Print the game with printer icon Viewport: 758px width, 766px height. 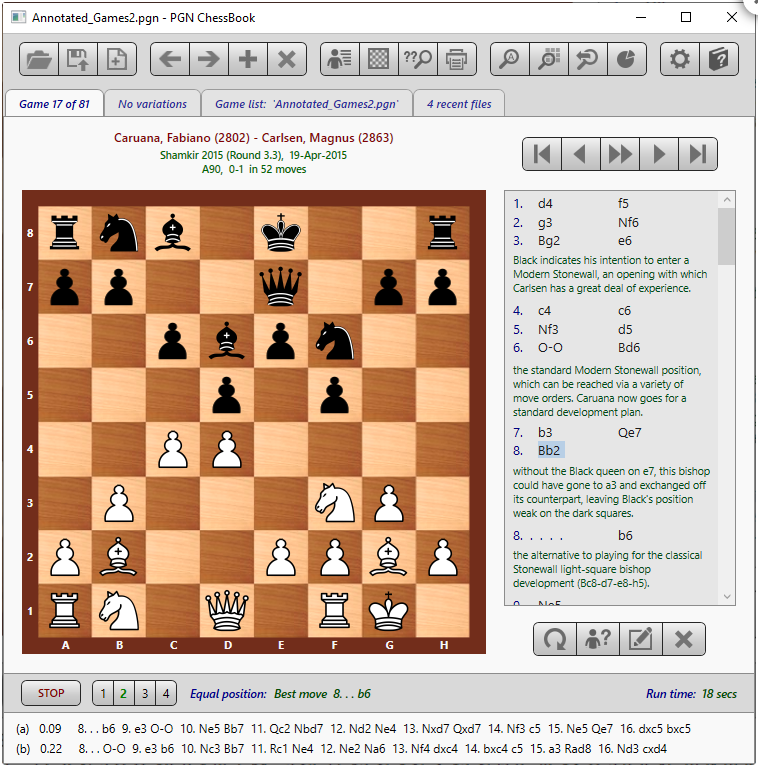[x=457, y=59]
